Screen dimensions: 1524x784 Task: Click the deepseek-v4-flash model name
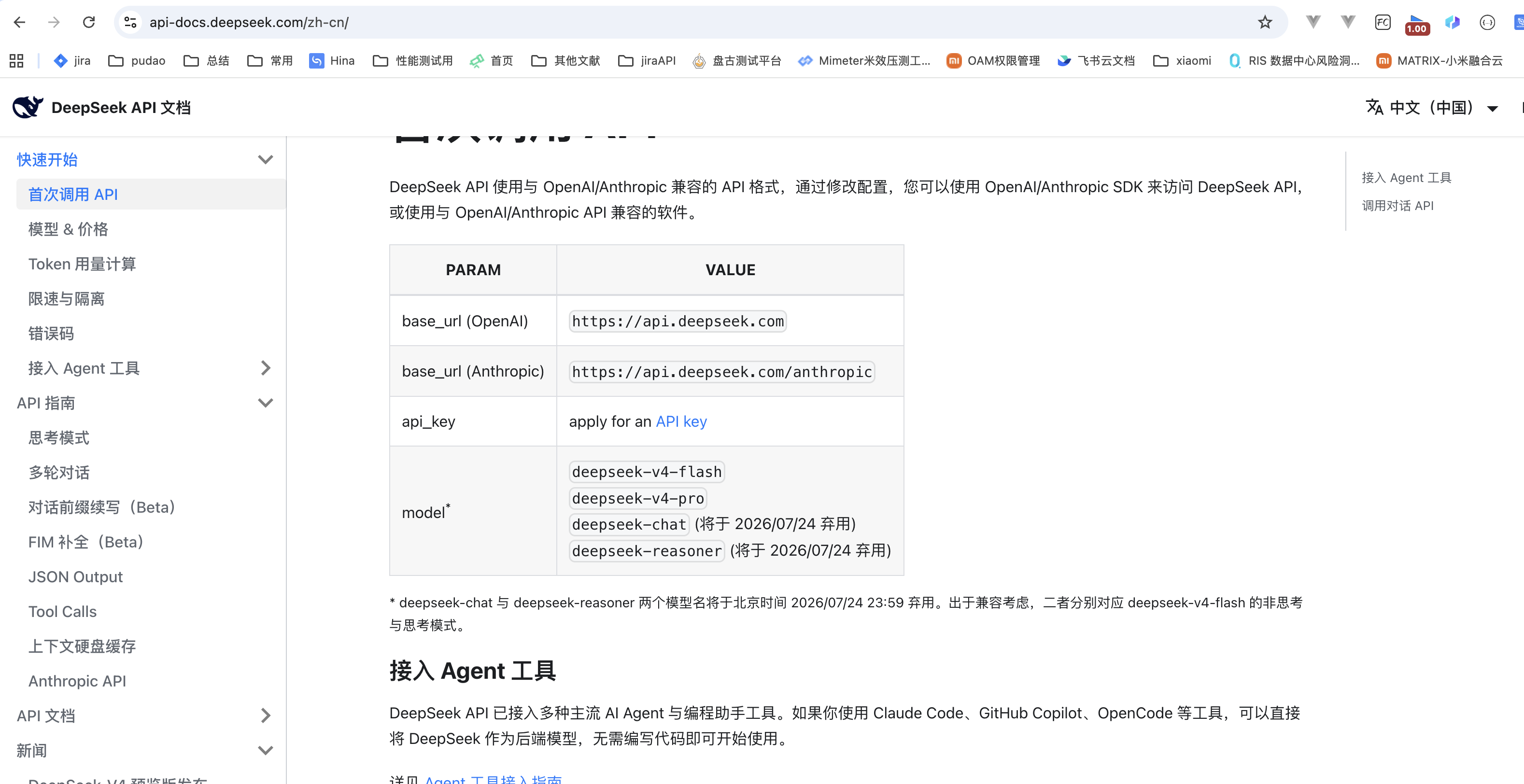(x=647, y=472)
